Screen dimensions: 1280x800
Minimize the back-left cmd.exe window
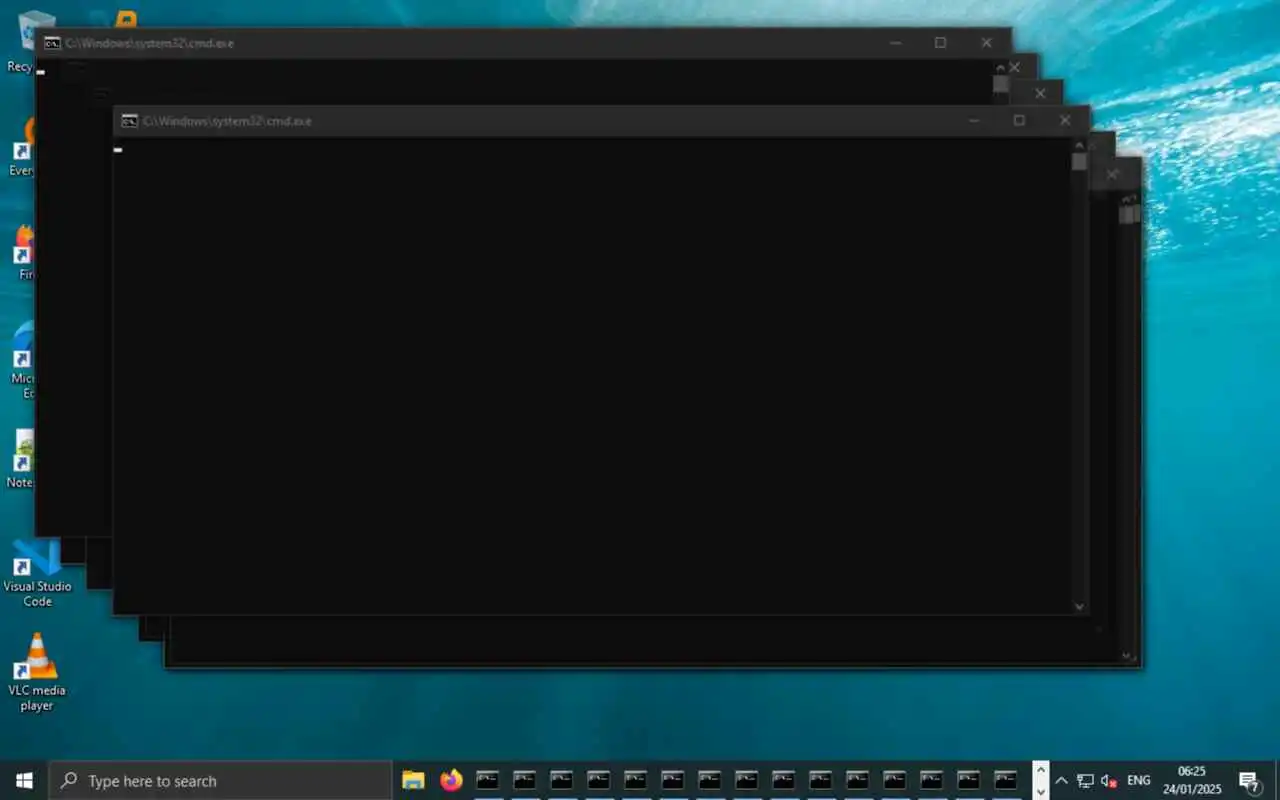(x=895, y=43)
